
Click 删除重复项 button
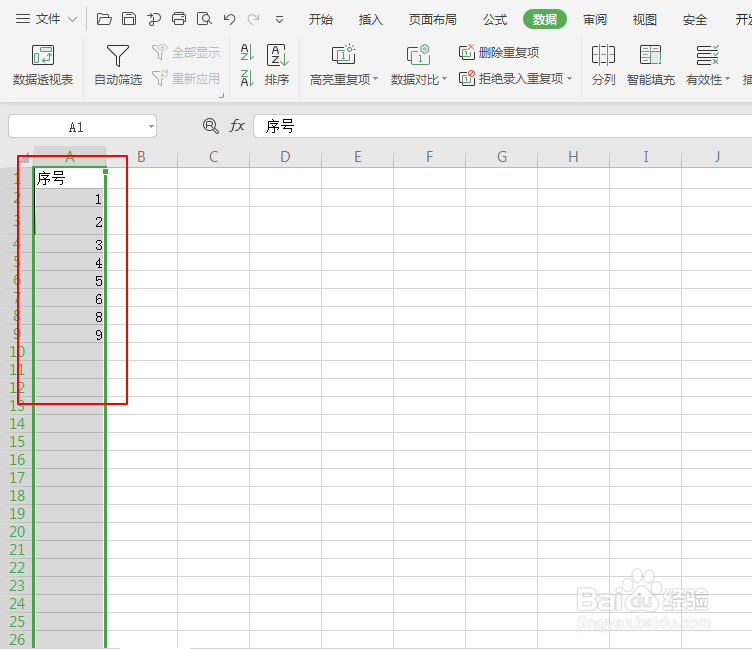pyautogui.click(x=499, y=52)
